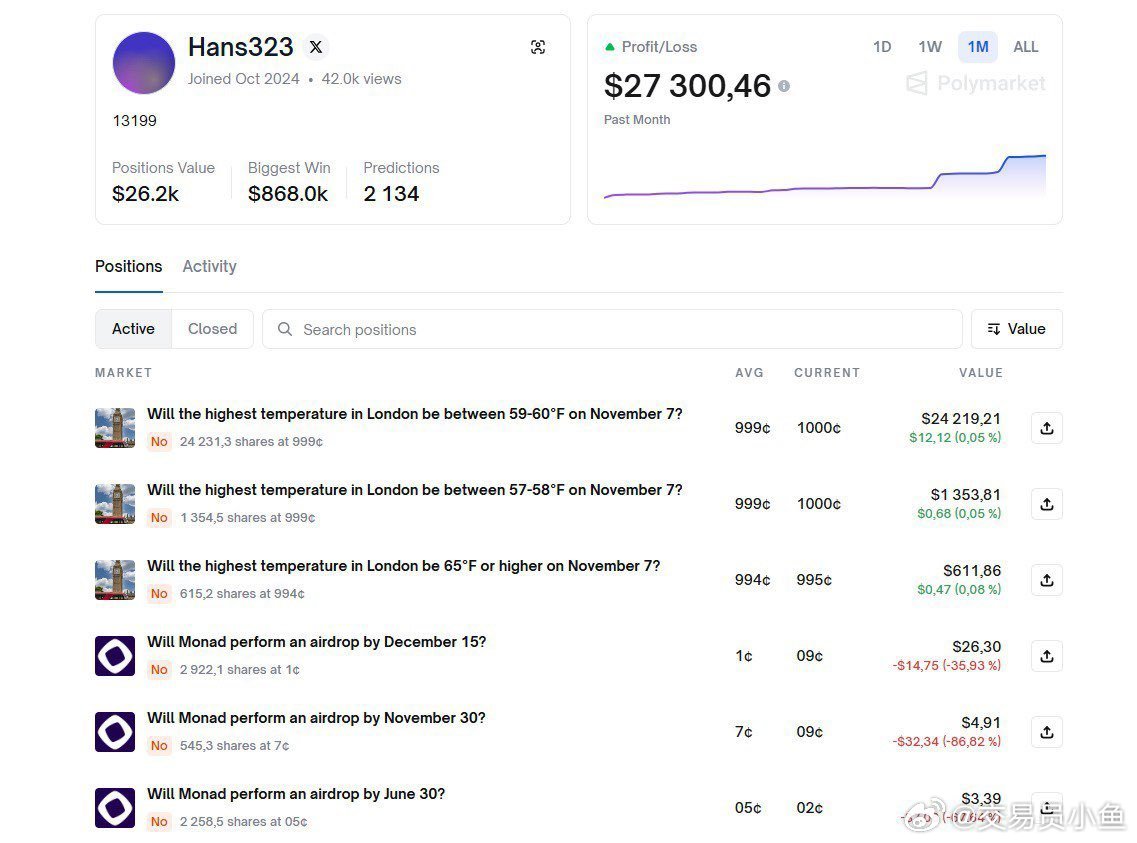1137x843 pixels.
Task: Click the info icon beside $27 300,46
Action: pos(784,86)
